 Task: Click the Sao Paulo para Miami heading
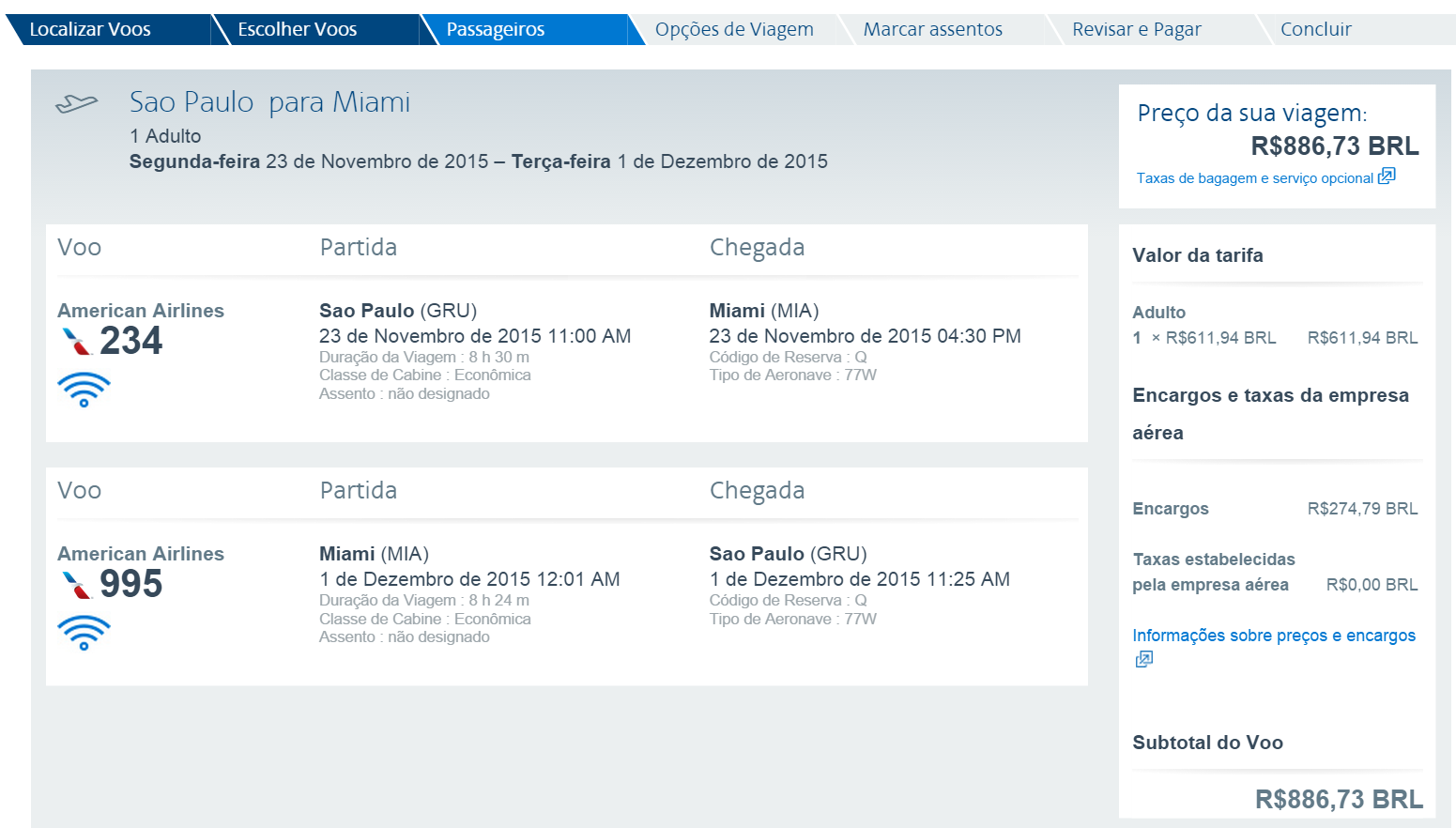point(269,102)
